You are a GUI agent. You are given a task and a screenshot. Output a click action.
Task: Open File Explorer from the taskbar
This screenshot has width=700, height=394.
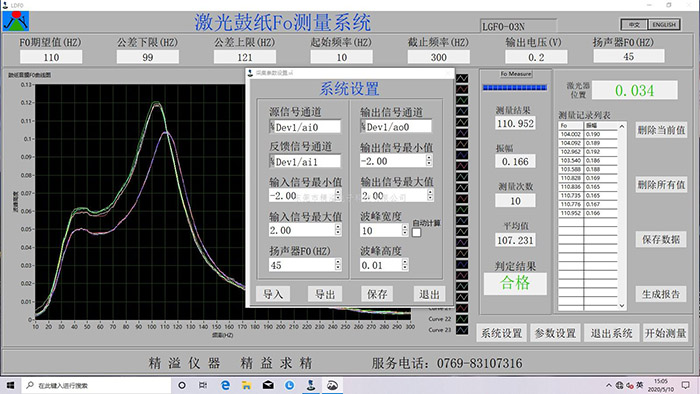pyautogui.click(x=246, y=385)
